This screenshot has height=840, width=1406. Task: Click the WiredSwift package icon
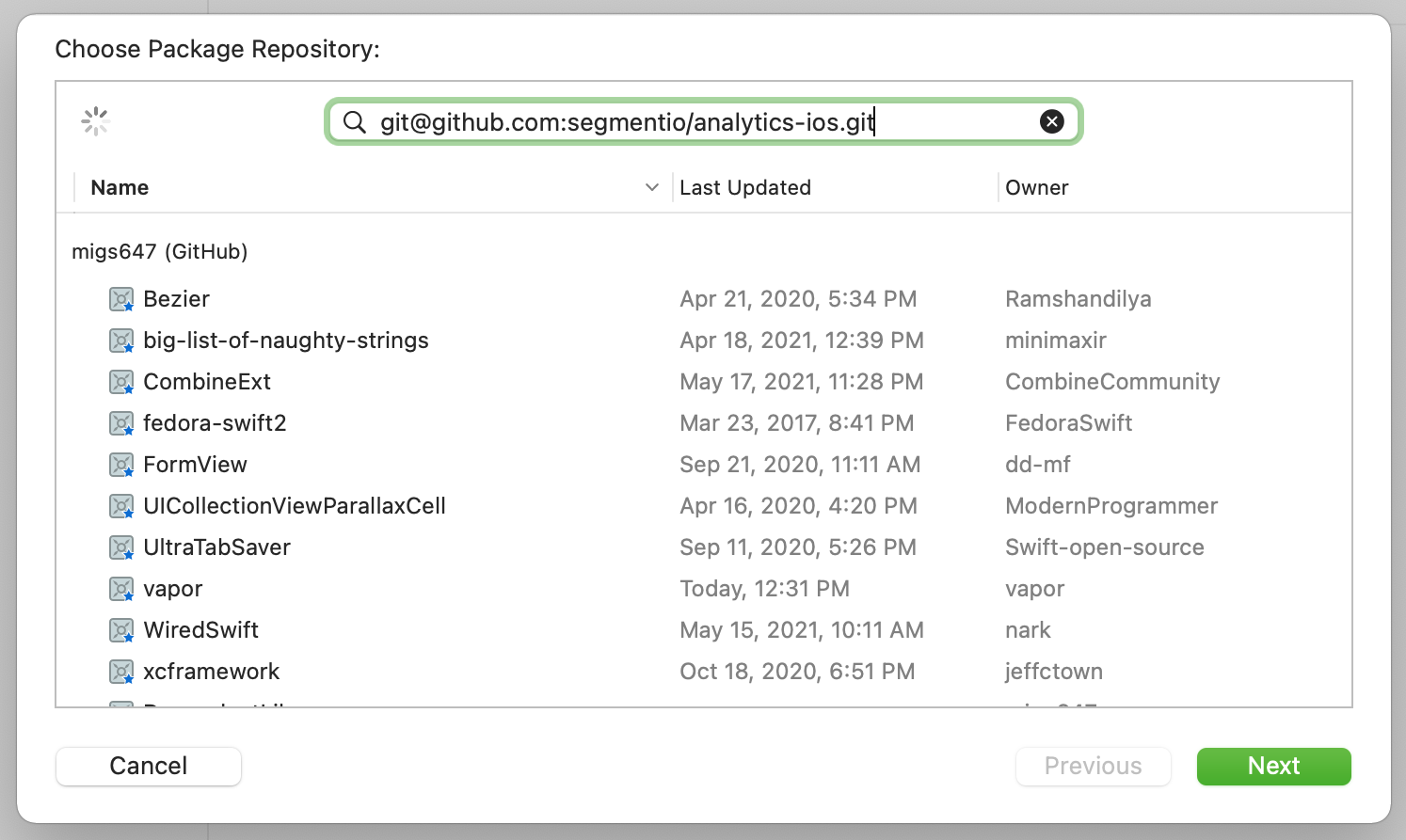[x=121, y=630]
